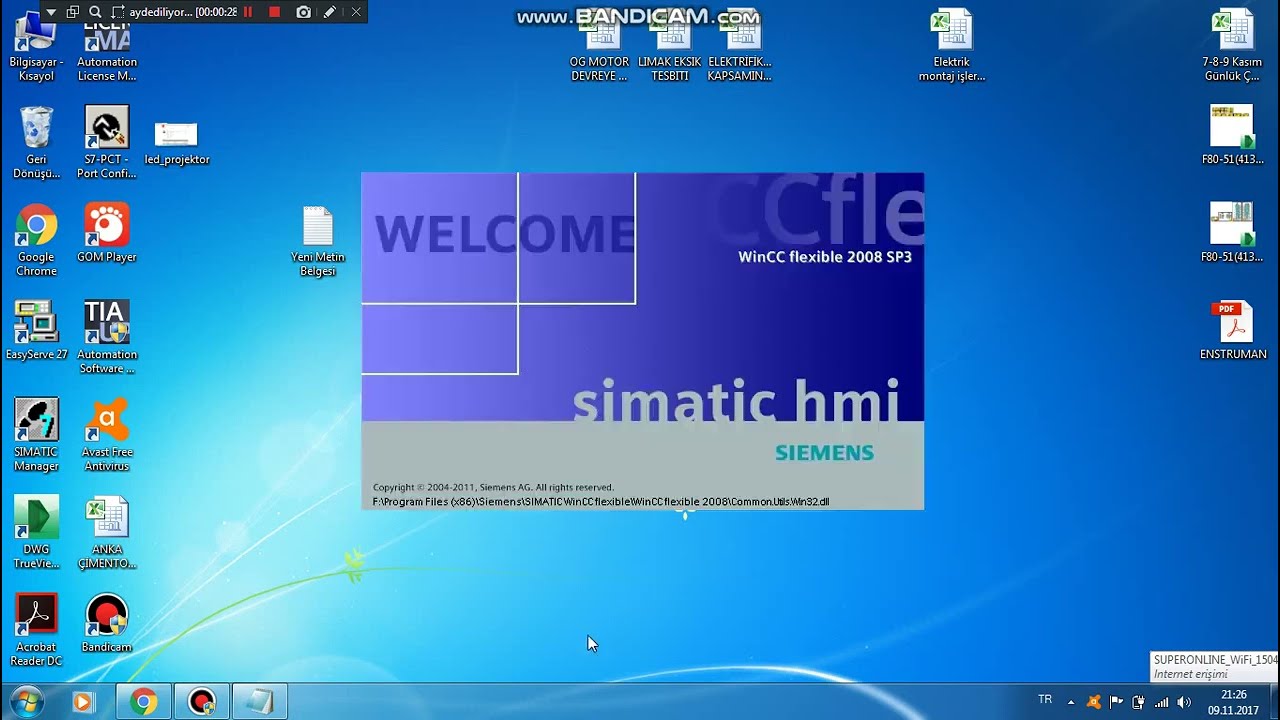Open the clock showing 21:26

[1233, 702]
